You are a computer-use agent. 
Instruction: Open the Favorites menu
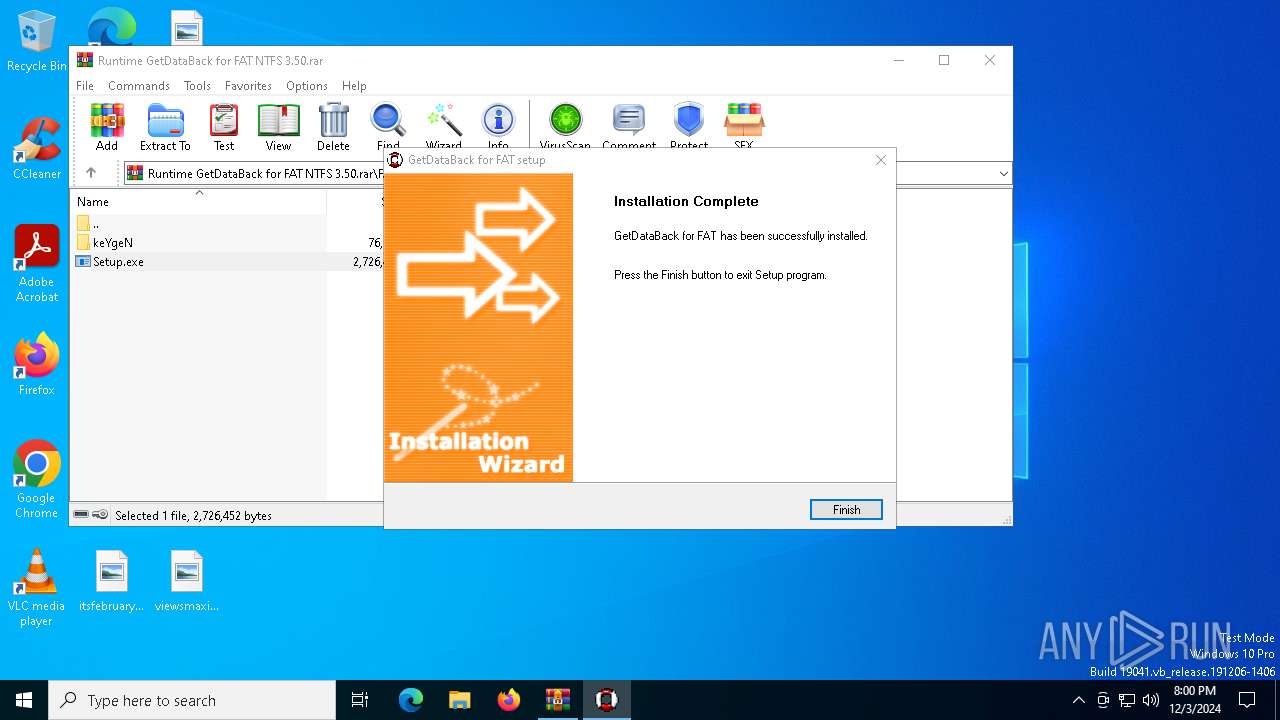tap(248, 86)
